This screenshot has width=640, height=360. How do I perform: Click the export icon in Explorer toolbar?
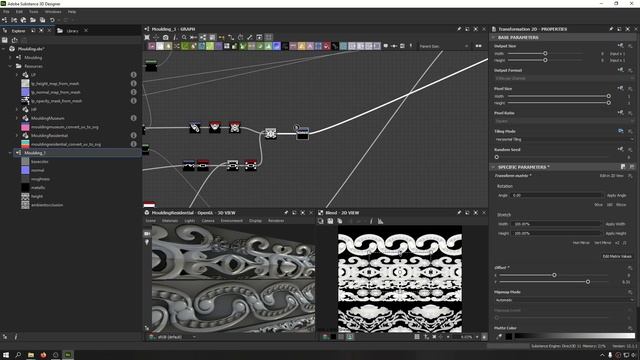point(15,40)
